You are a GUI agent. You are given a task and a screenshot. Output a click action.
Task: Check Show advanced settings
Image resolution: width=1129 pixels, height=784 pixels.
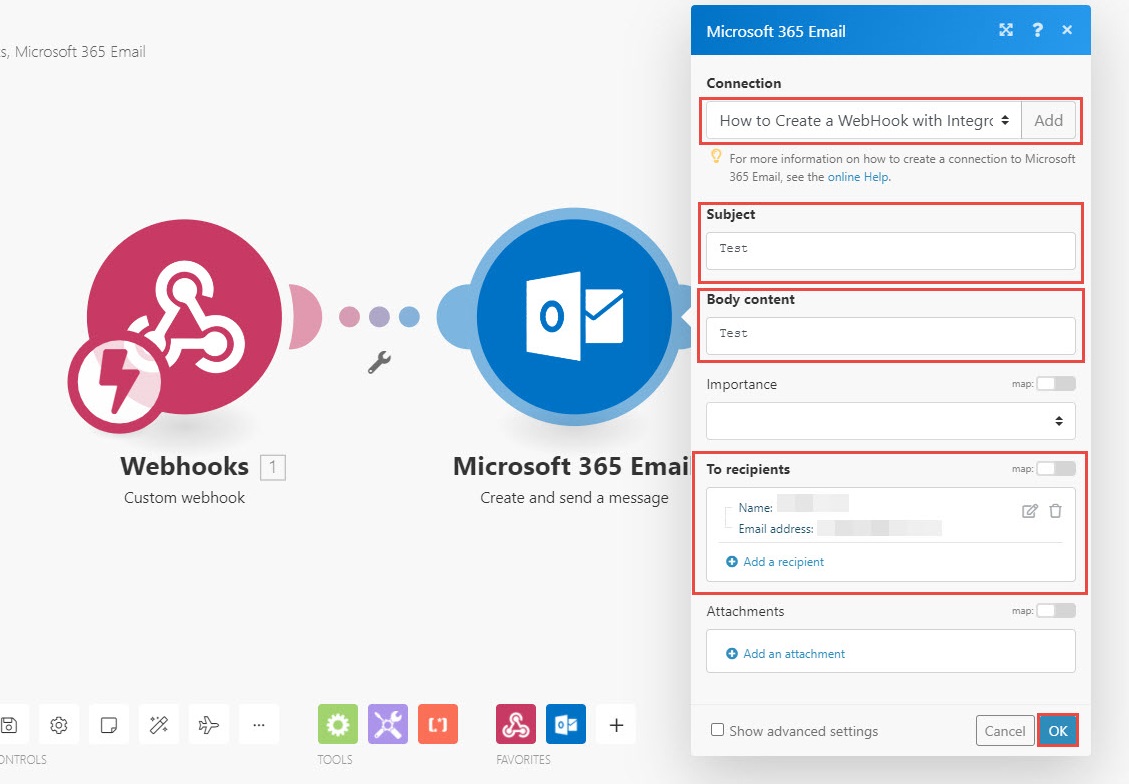click(717, 730)
